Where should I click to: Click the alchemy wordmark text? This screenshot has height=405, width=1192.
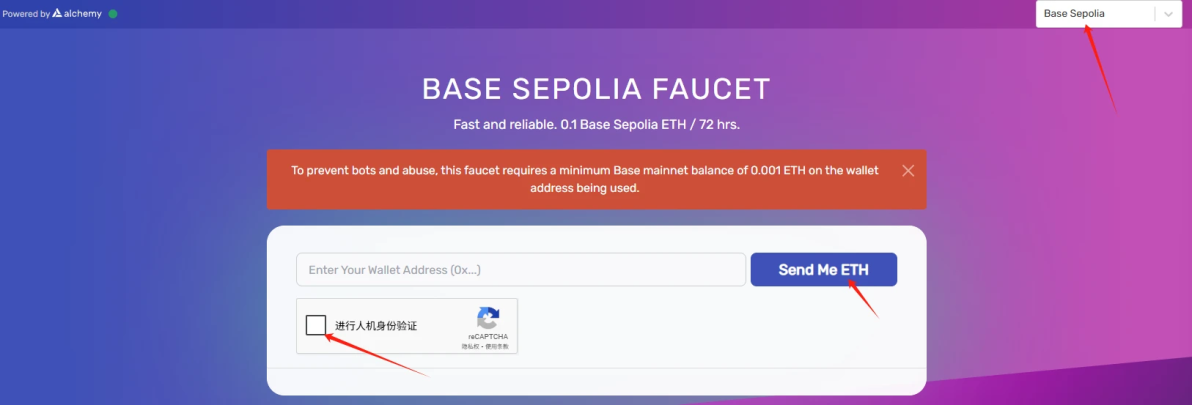point(84,14)
